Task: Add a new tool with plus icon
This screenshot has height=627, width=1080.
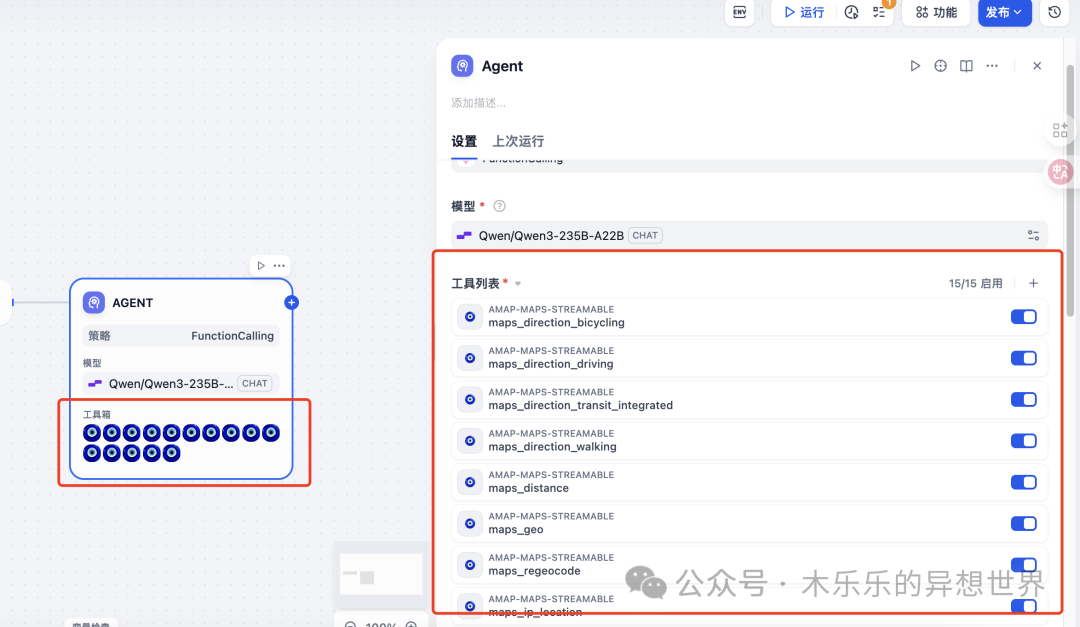Action: click(1033, 283)
